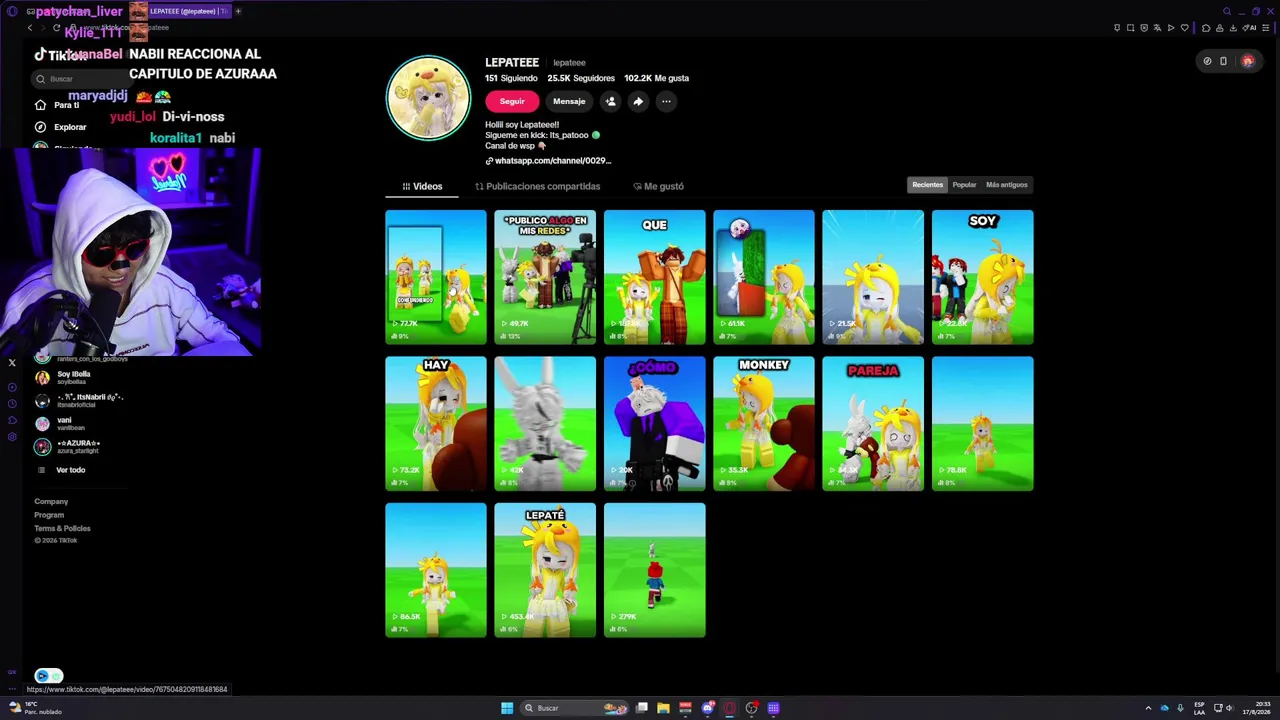Share the LEPATEEE profile via arrow icon
Screen dimensions: 1280x720
[638, 101]
